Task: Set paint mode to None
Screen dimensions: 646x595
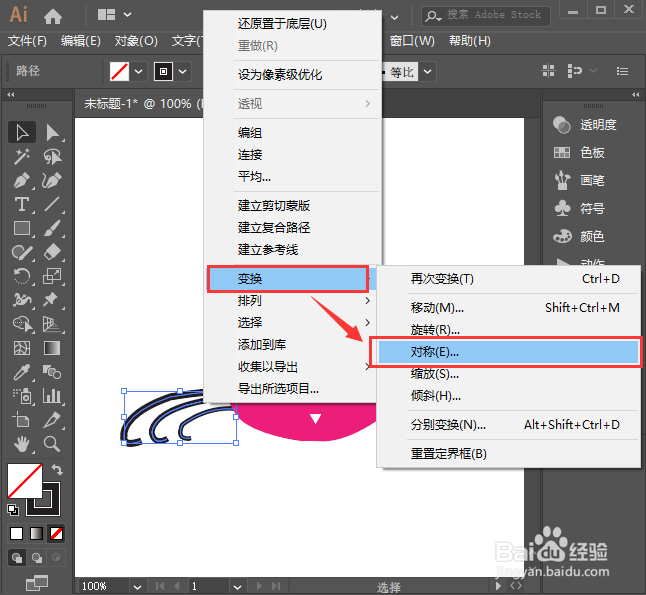Action: click(x=56, y=533)
